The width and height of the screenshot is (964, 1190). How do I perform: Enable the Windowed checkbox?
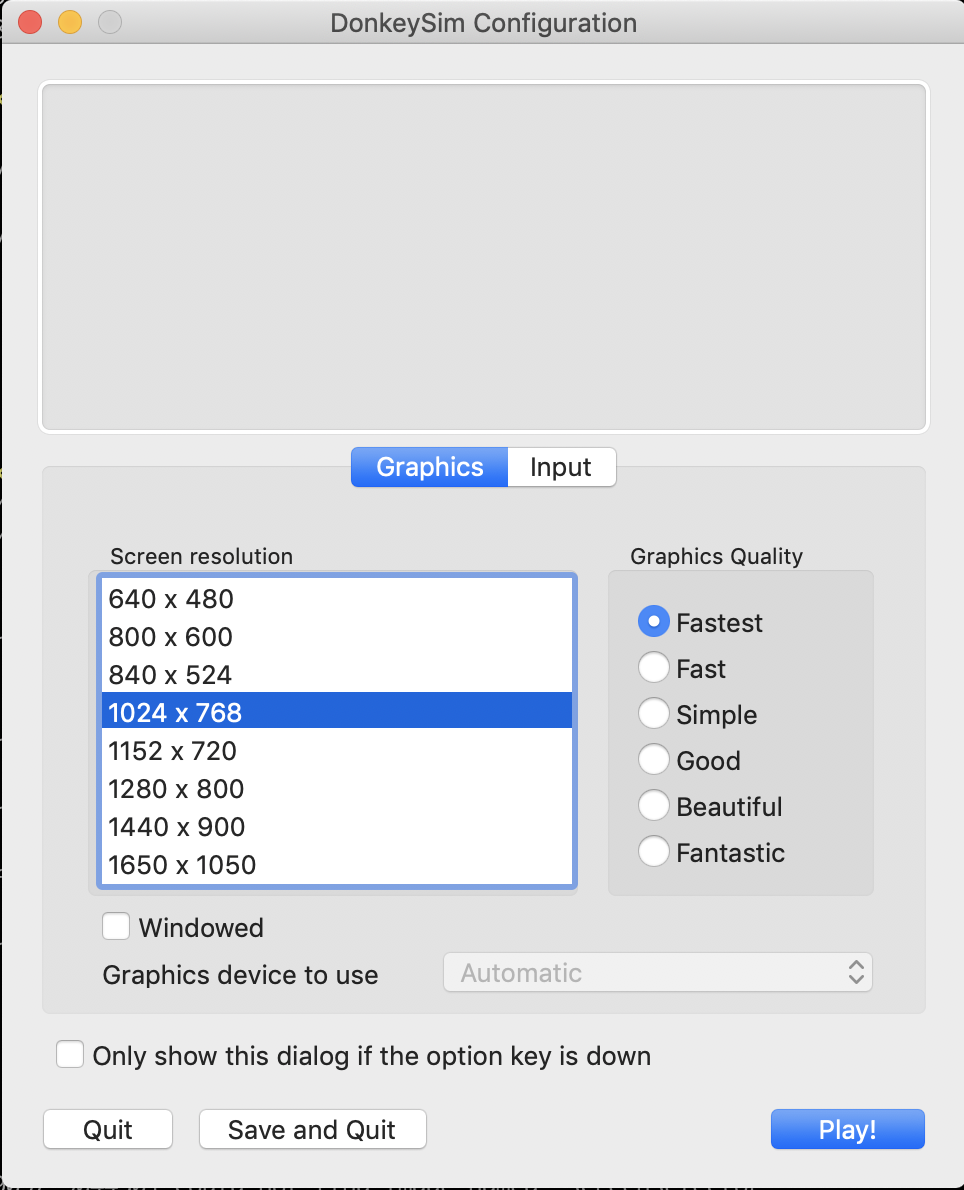[117, 928]
